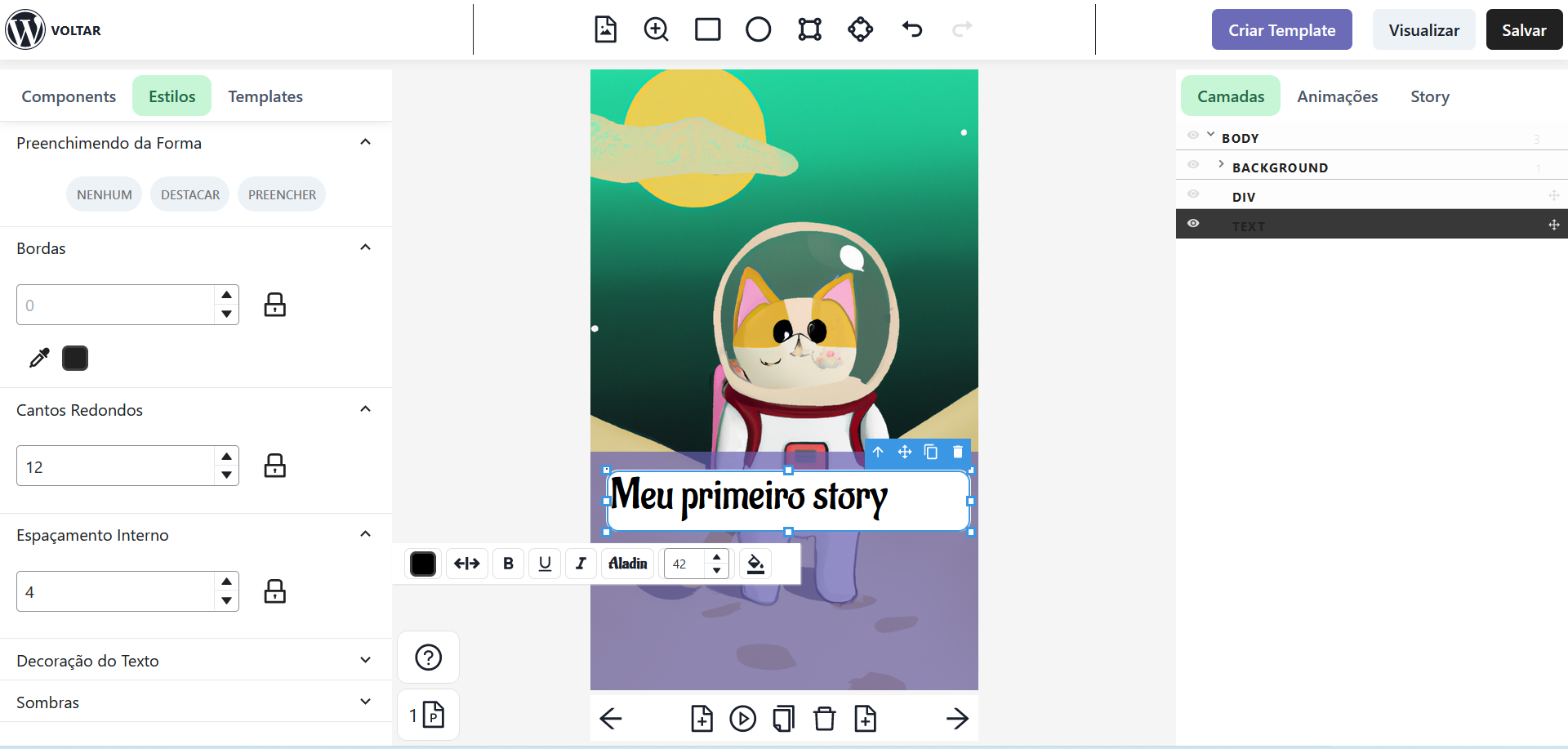
Task: Expand the BACKGROUND layer tree item
Action: click(x=1221, y=164)
